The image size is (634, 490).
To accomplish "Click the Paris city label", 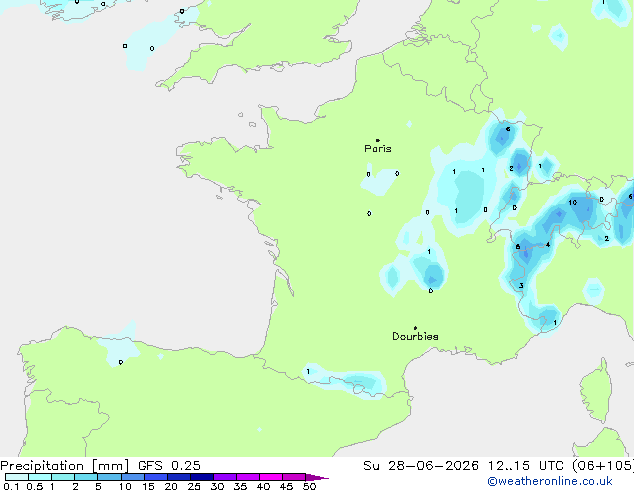I will click(x=378, y=149).
